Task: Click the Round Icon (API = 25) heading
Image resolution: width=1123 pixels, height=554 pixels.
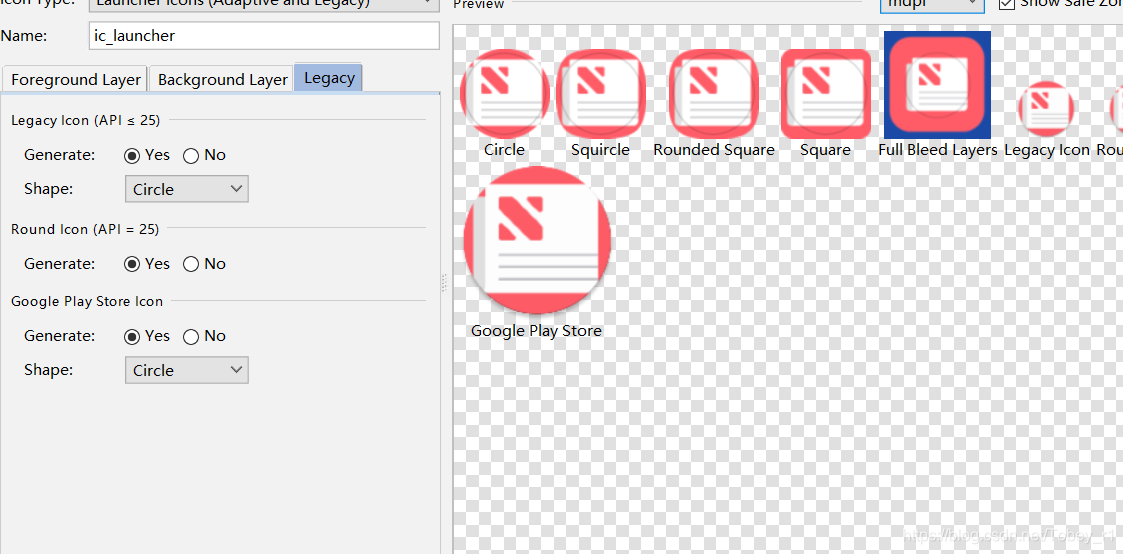Action: coord(85,229)
